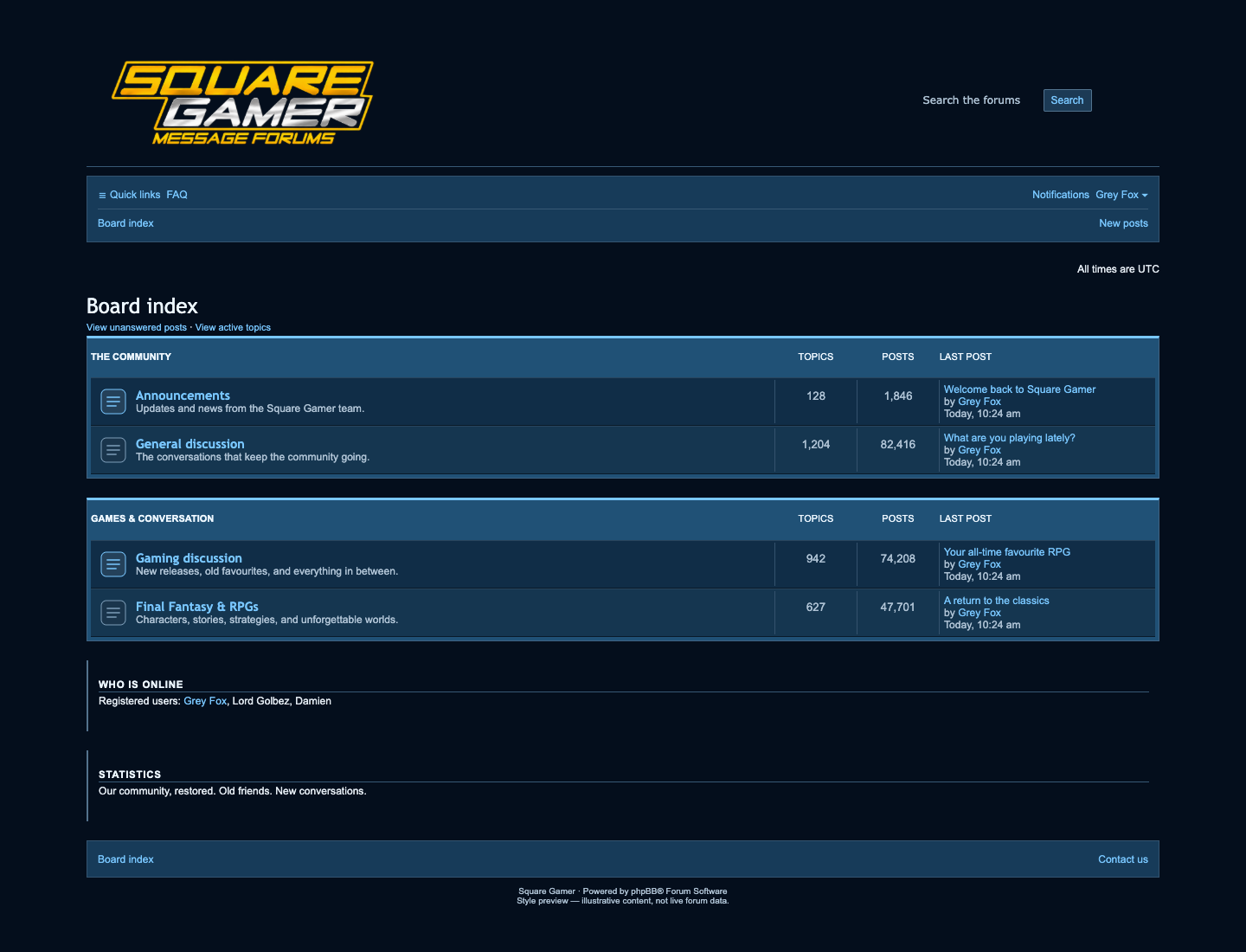Open the Quick links menu
The height and width of the screenshot is (952, 1246).
(x=129, y=195)
